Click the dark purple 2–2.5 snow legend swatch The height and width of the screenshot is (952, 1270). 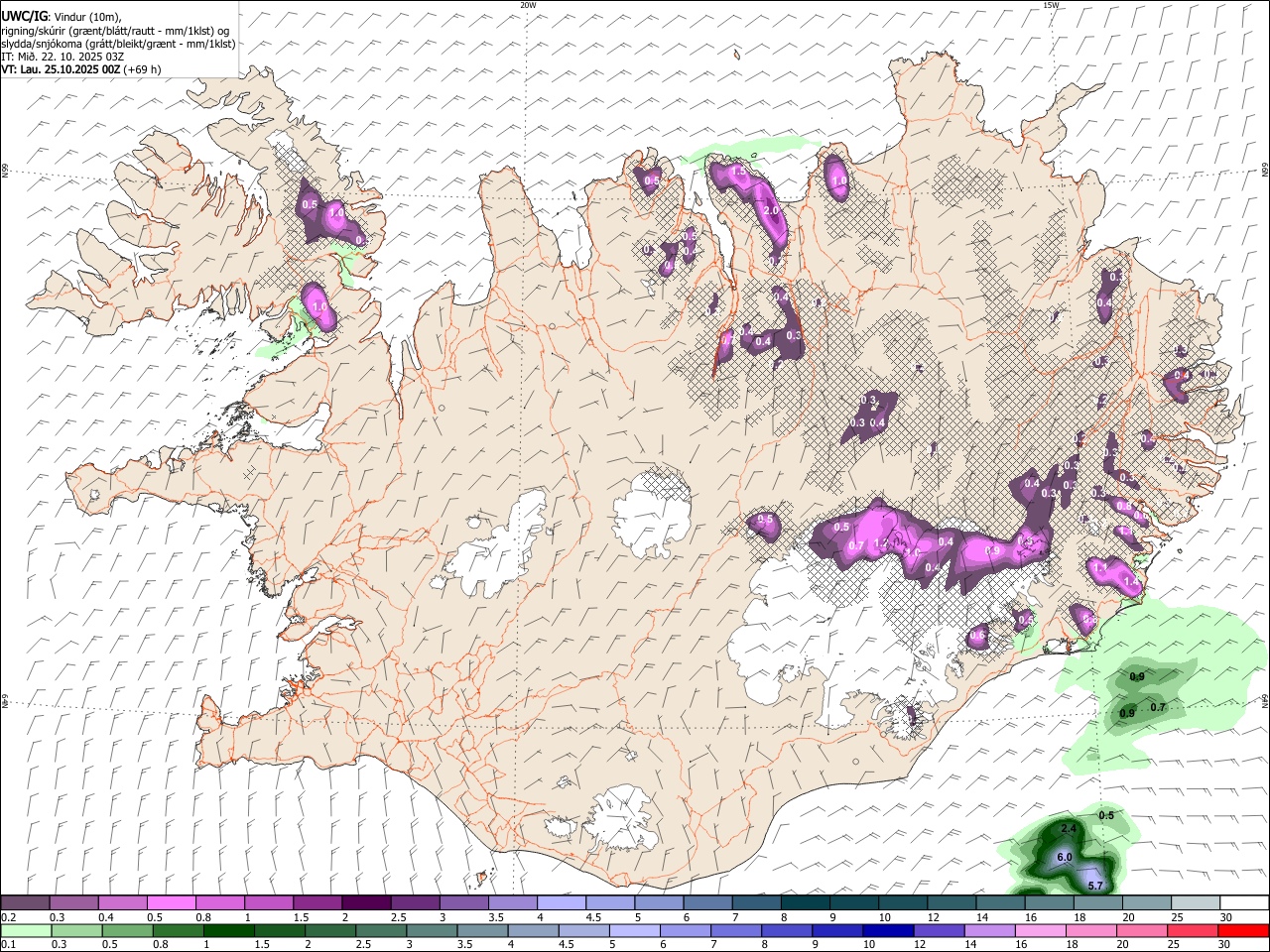[366, 903]
